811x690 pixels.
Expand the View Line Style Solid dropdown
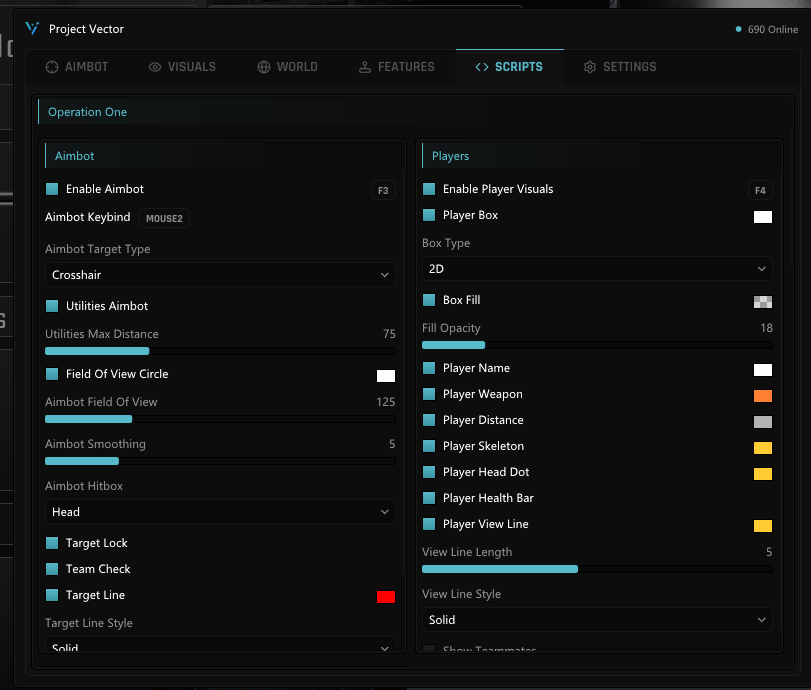597,620
